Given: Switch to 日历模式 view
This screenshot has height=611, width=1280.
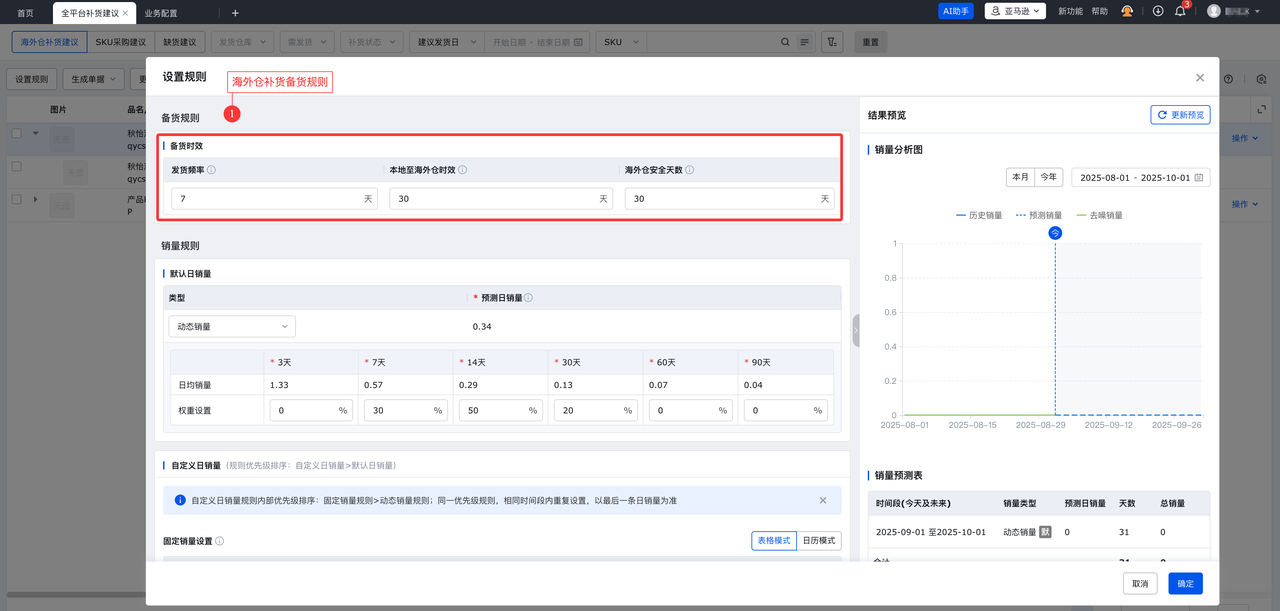Looking at the screenshot, I should click(819, 540).
